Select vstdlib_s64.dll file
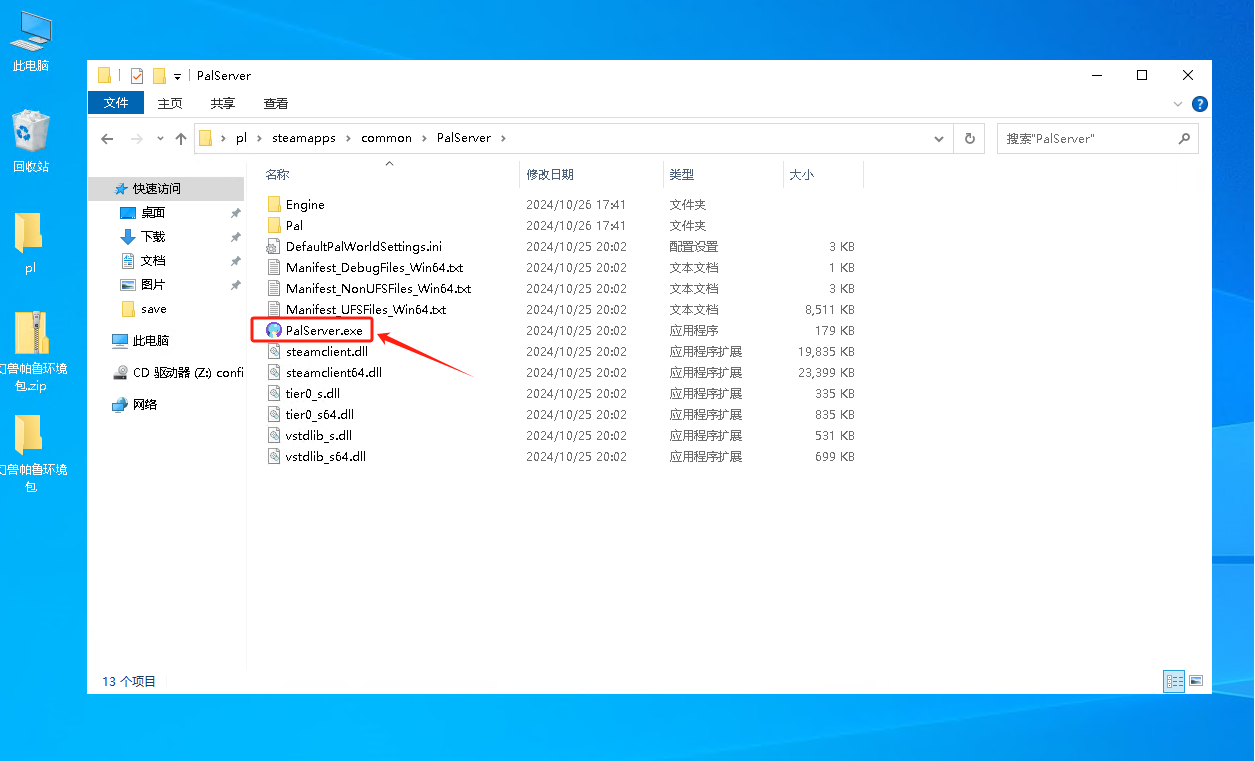This screenshot has height=761, width=1255. coord(325,456)
